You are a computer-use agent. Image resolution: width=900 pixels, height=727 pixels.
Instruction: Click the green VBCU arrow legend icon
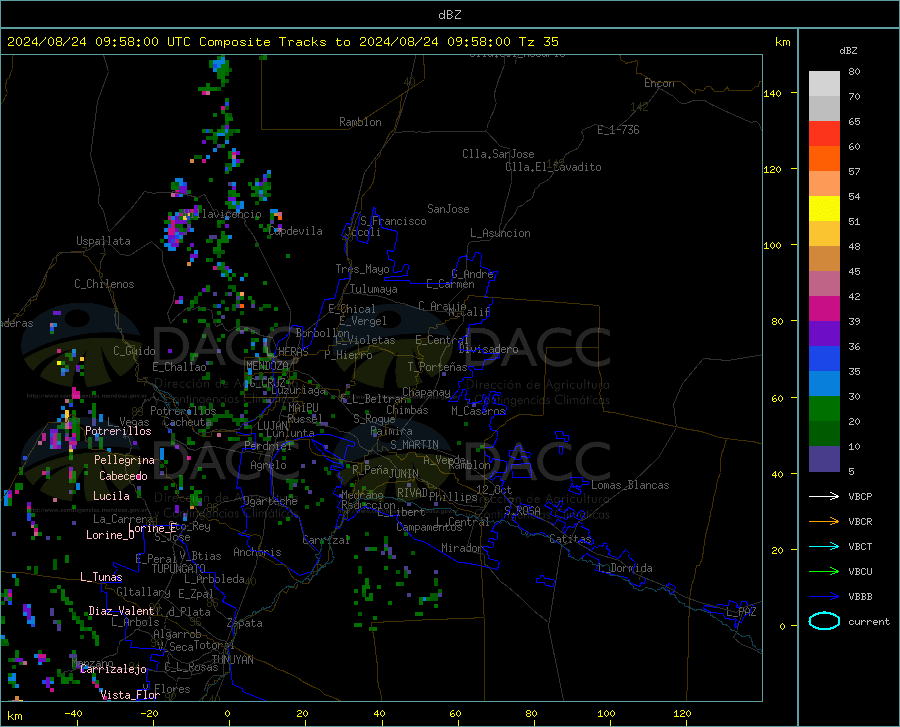(824, 572)
